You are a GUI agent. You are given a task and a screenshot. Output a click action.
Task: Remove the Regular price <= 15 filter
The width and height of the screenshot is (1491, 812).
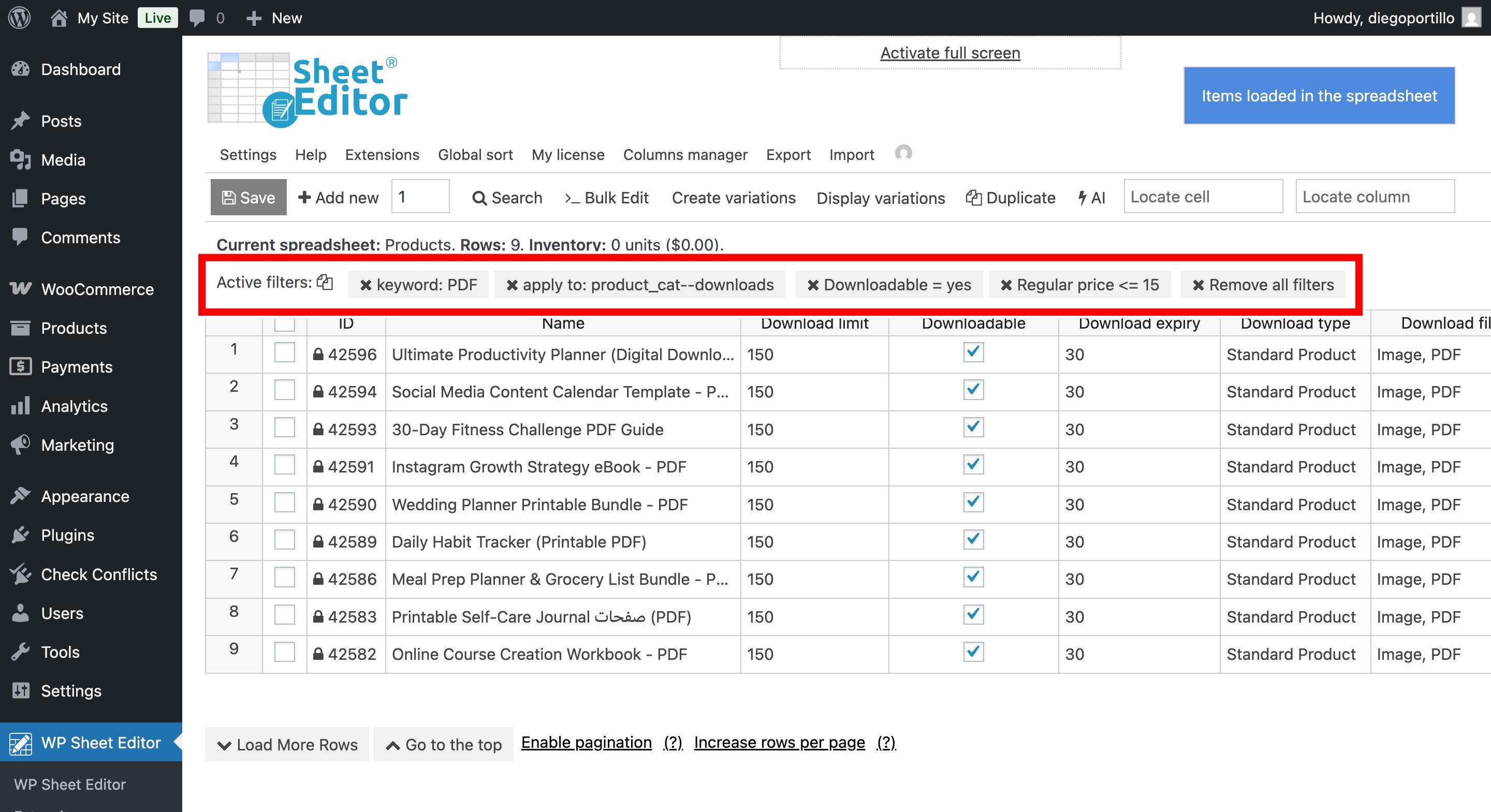tap(1006, 285)
